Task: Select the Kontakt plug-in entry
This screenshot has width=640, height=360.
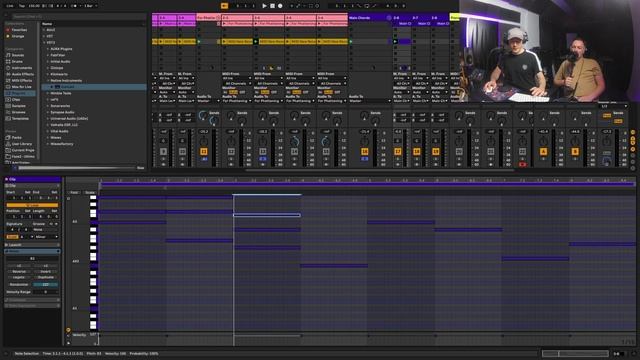Action: (x=94, y=87)
